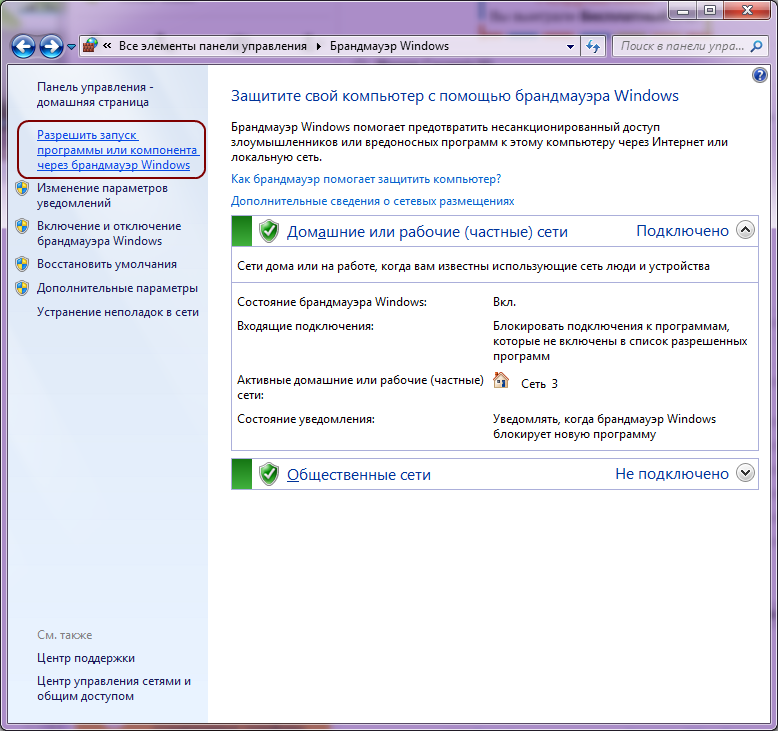778x731 pixels.
Task: Click shield icon beside 'Дополнительные параметры'
Action: (22, 288)
